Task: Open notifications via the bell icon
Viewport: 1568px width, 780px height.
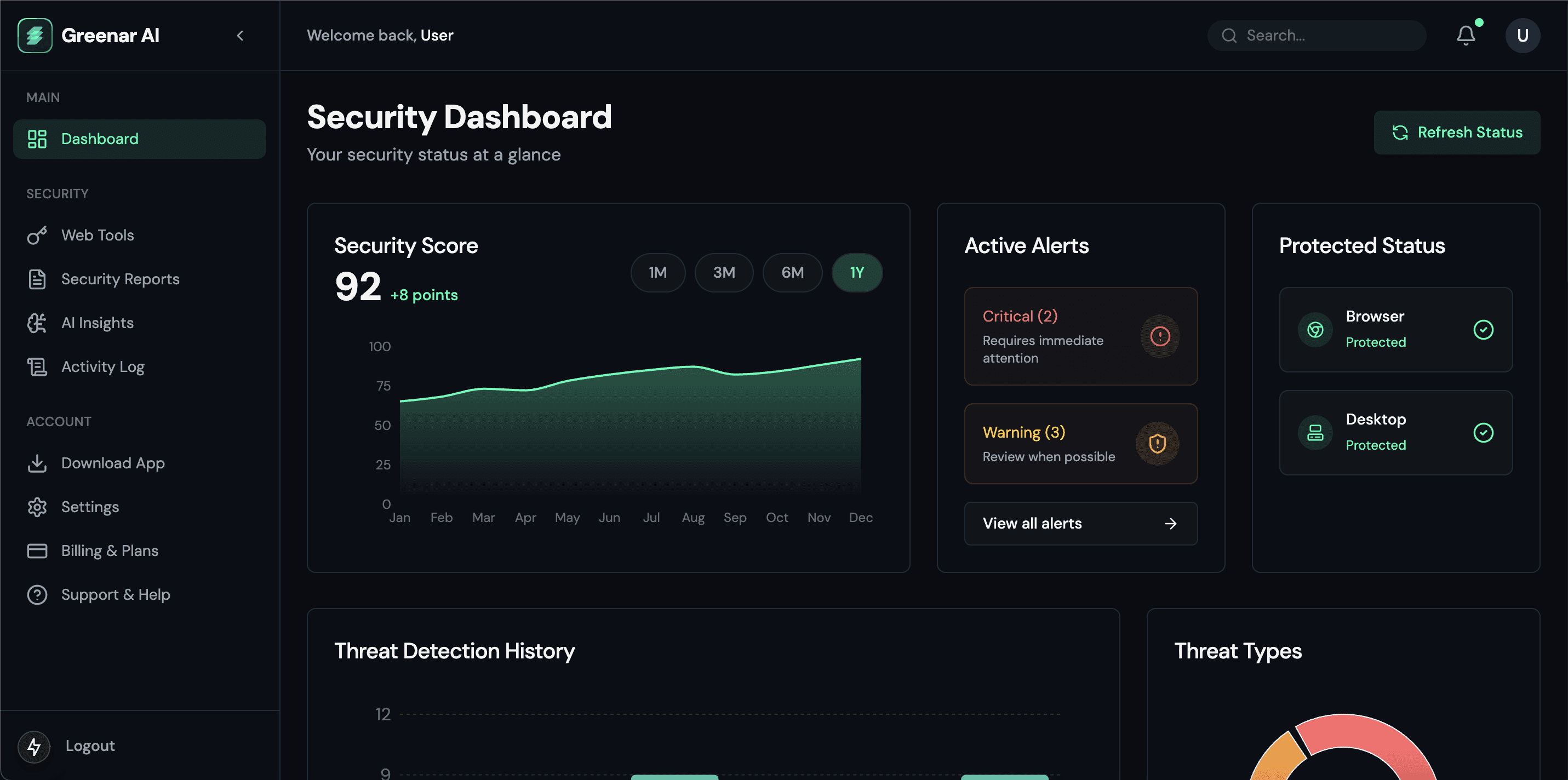Action: (x=1466, y=35)
